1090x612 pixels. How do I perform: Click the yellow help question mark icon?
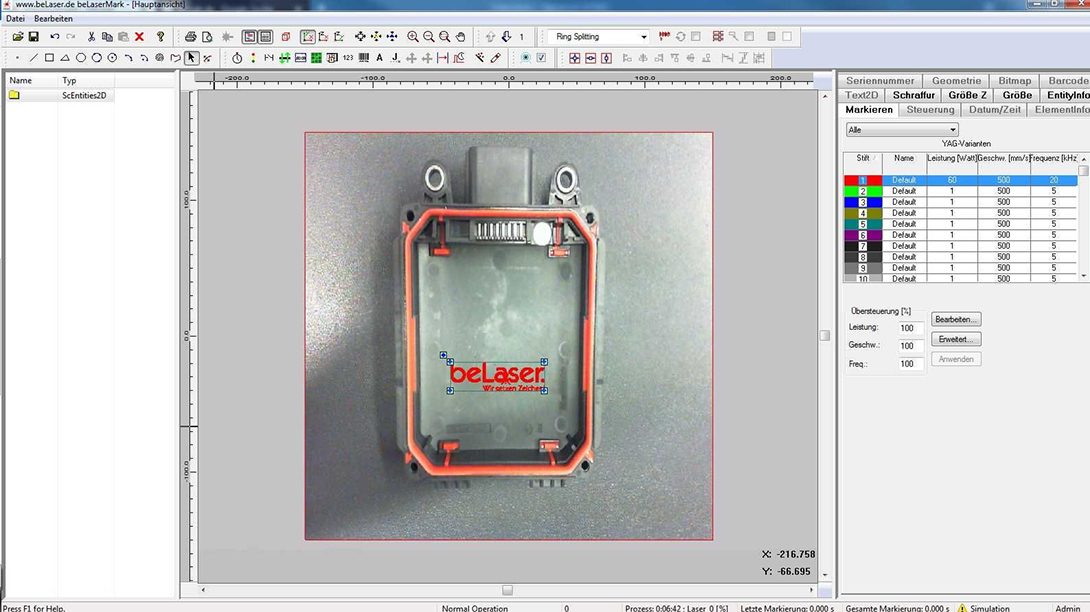click(x=160, y=37)
